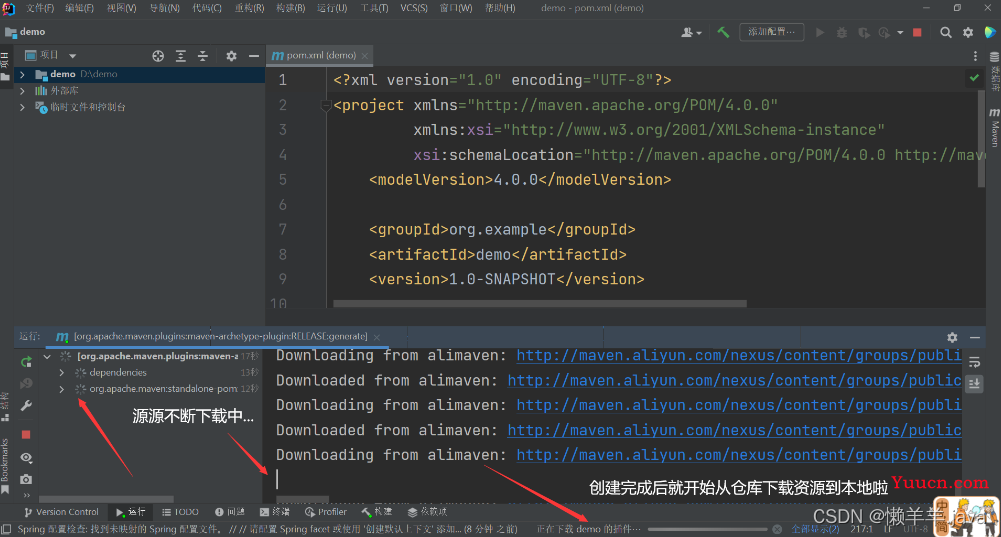Screen dimensions: 1001x537
Task: Open the VCS(S) menu
Action: [x=414, y=8]
